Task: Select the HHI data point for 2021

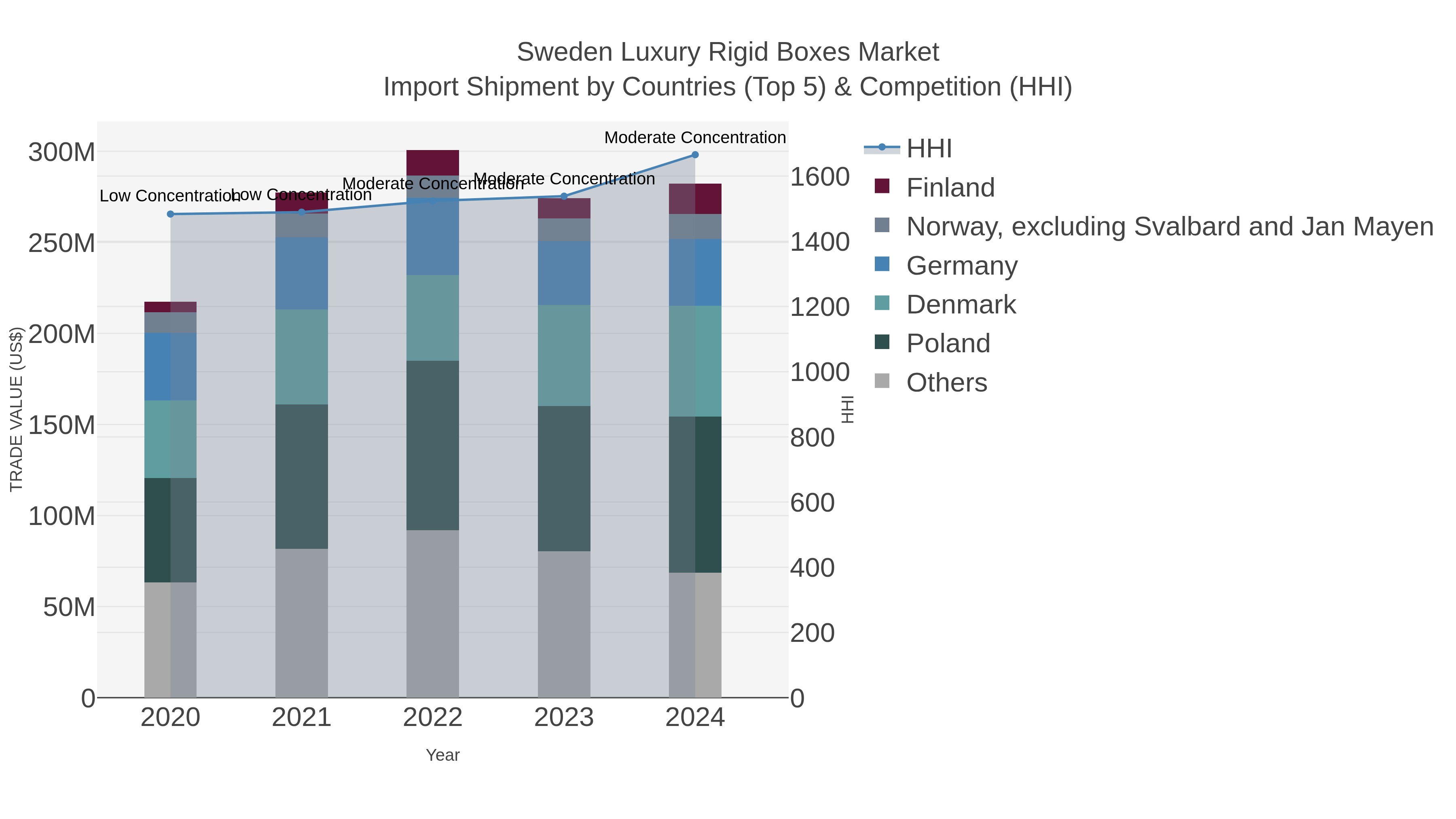Action: coord(302,212)
